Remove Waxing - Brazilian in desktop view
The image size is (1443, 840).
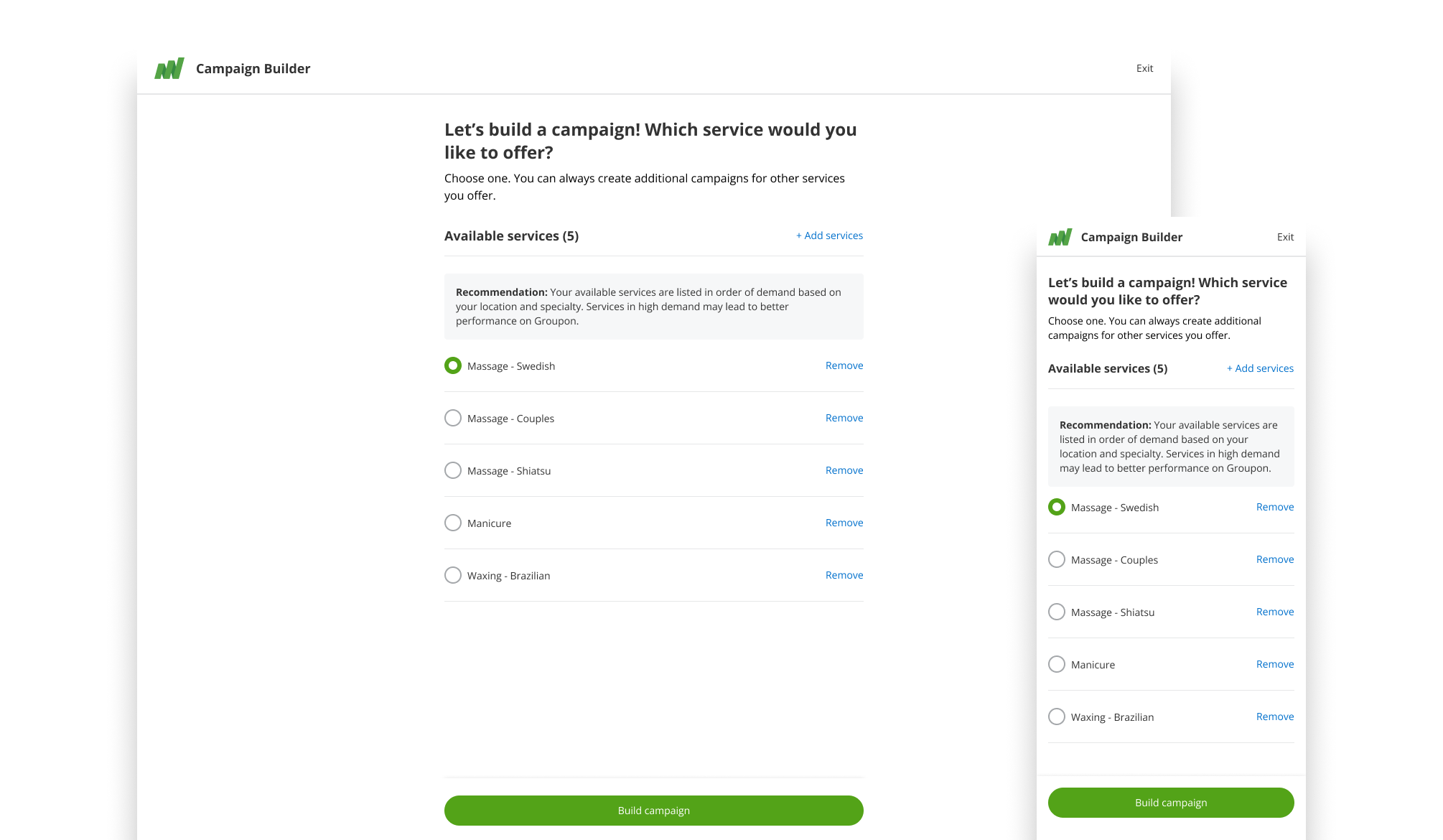pyautogui.click(x=844, y=575)
